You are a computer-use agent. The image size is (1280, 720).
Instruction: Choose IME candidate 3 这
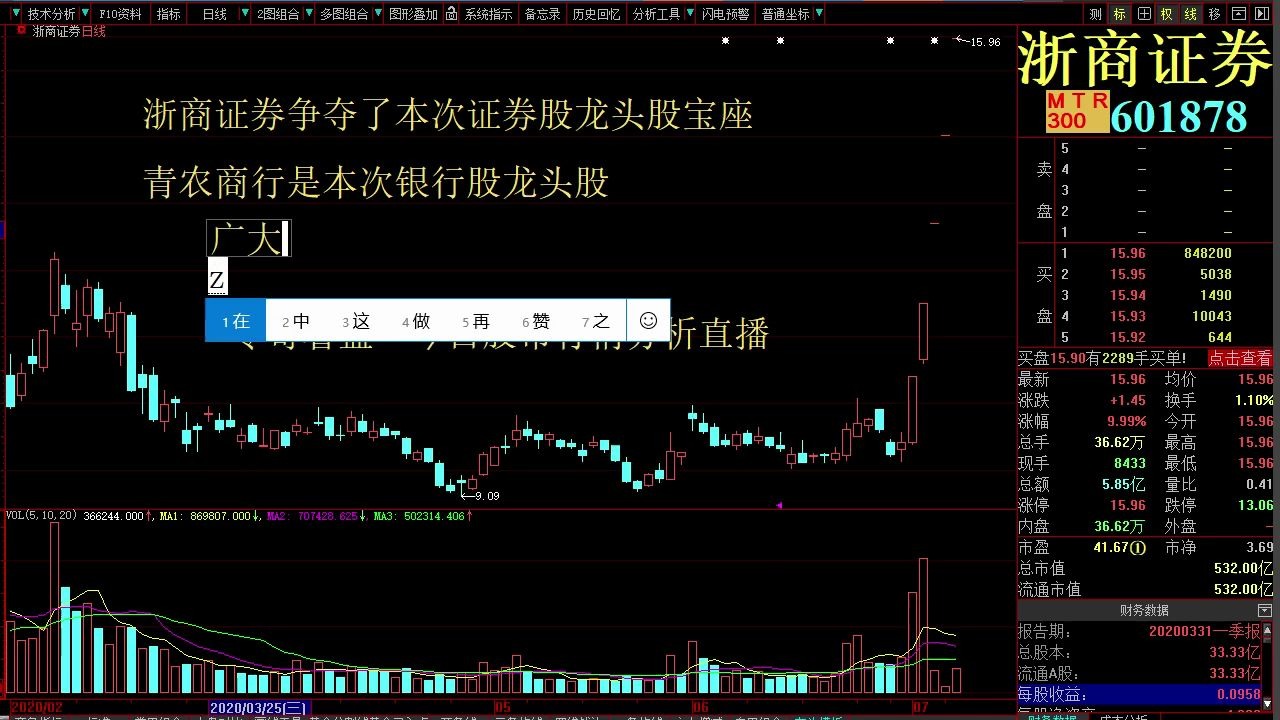(x=356, y=321)
